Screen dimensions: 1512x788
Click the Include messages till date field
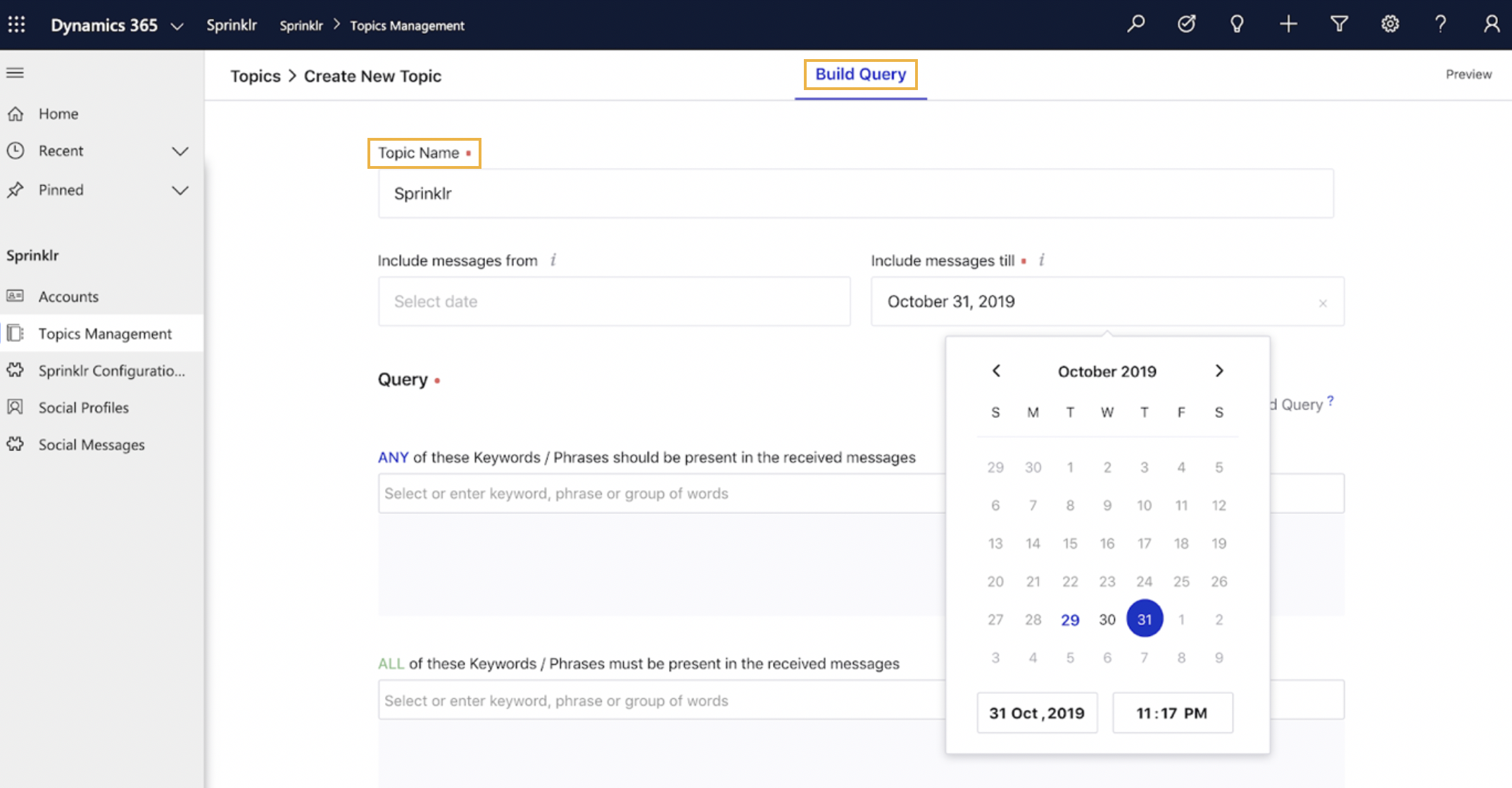pos(1107,301)
